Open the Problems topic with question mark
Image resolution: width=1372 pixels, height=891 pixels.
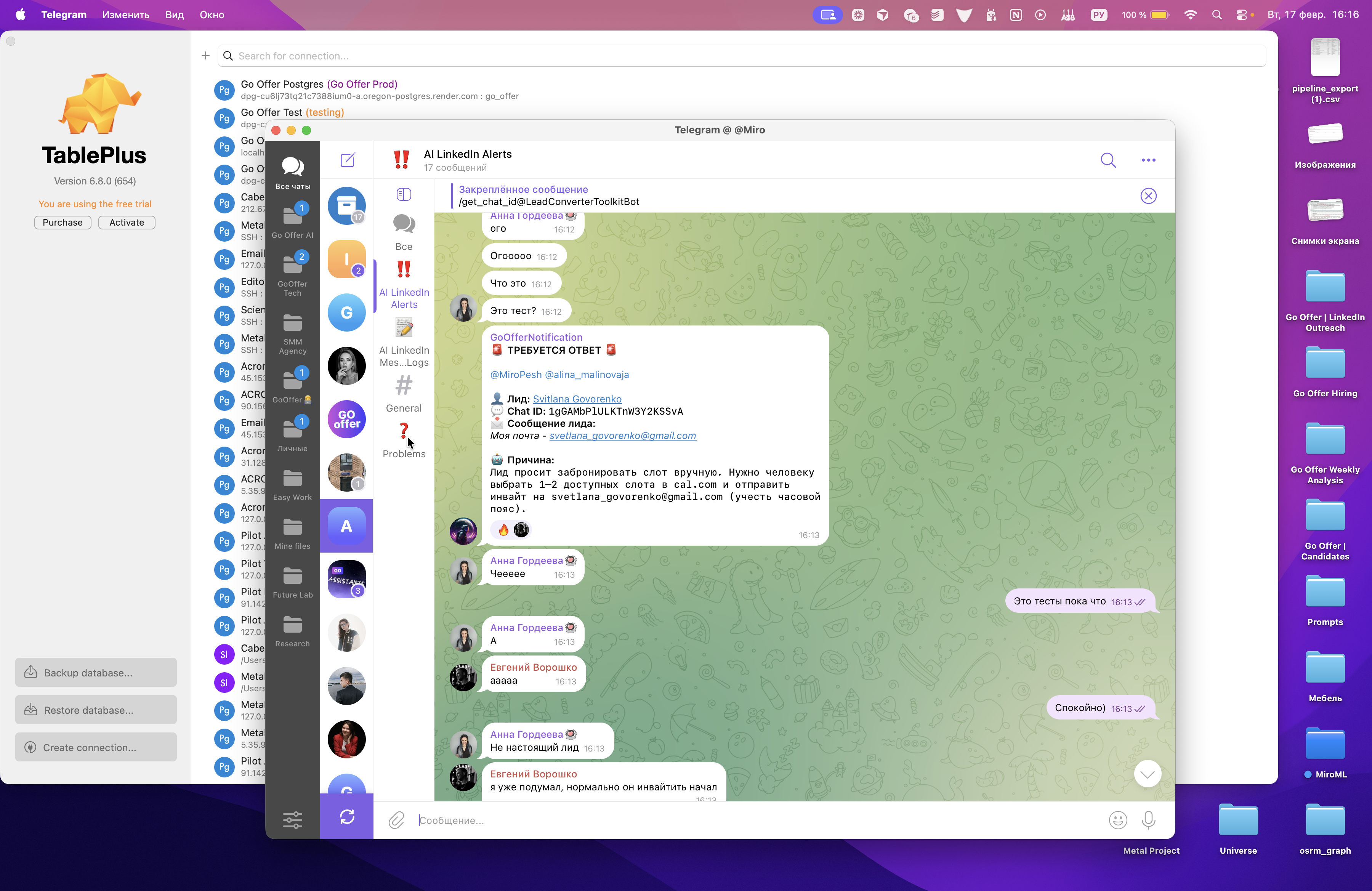point(404,441)
